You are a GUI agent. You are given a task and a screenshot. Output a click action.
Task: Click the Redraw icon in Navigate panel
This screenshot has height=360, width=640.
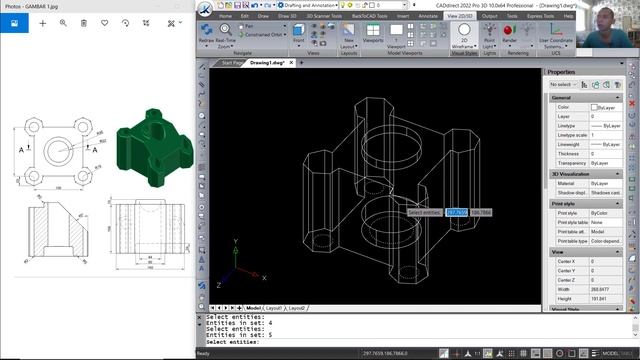pos(206,30)
